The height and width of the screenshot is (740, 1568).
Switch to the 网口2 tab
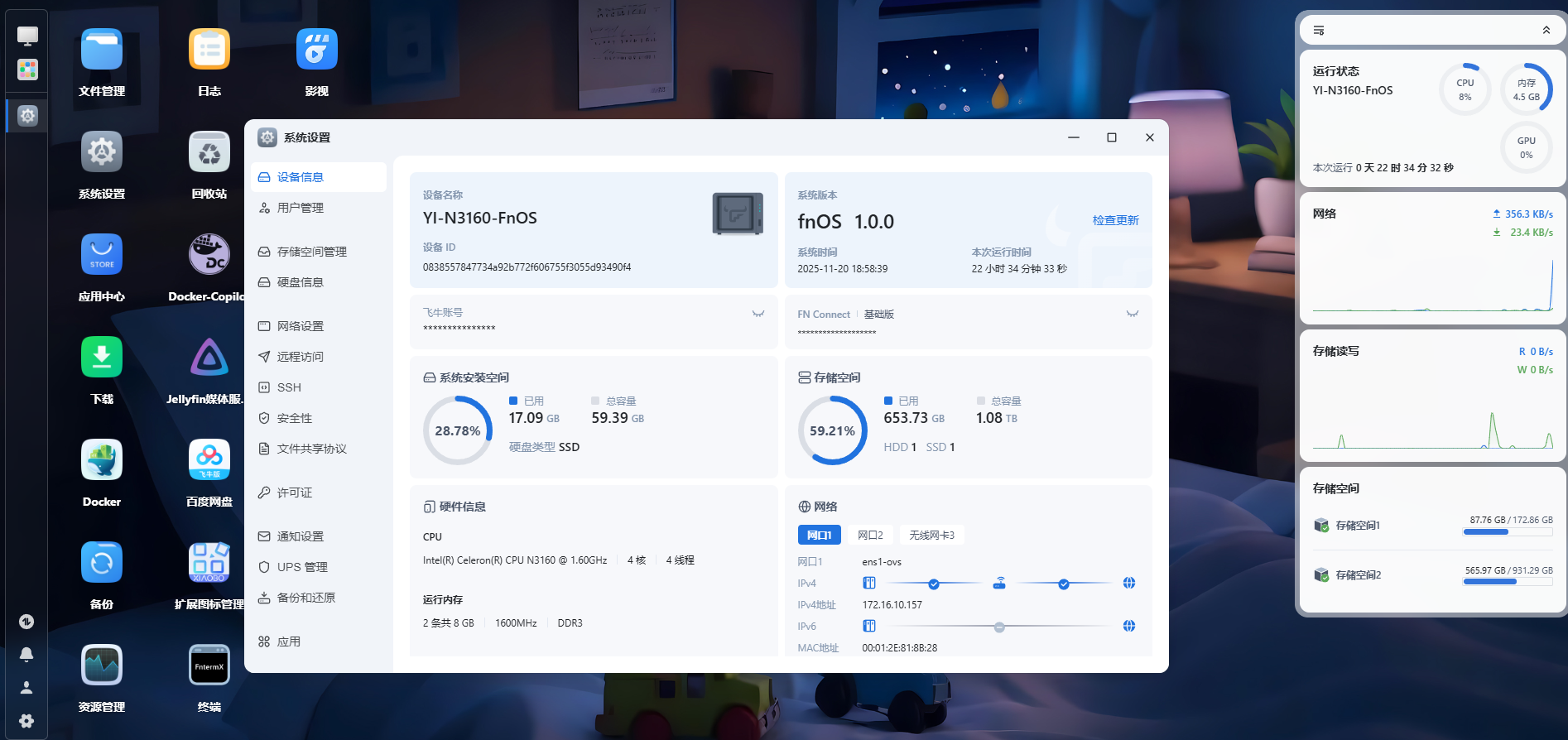point(869,536)
